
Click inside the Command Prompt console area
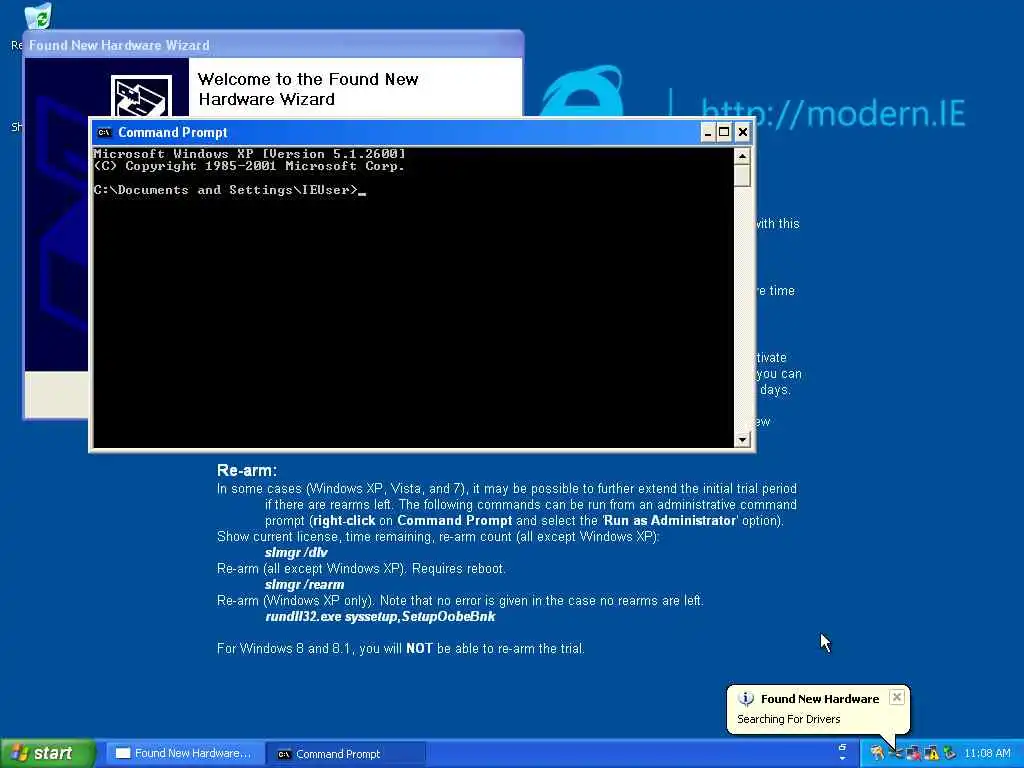click(x=413, y=298)
